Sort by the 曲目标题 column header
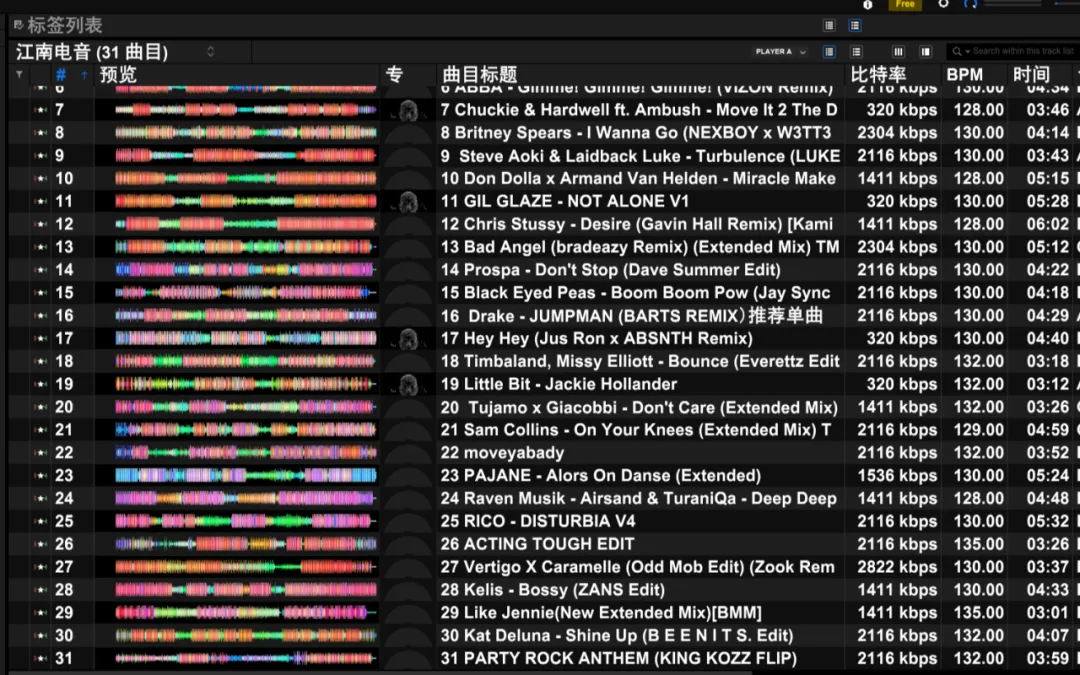This screenshot has height=675, width=1080. coord(480,74)
